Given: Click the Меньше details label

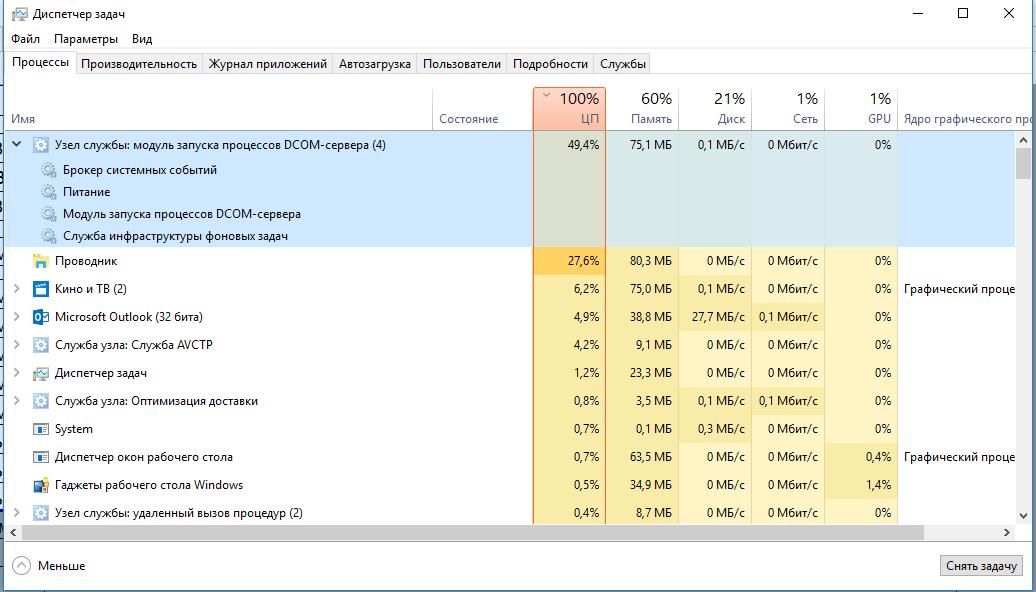Looking at the screenshot, I should click(61, 566).
